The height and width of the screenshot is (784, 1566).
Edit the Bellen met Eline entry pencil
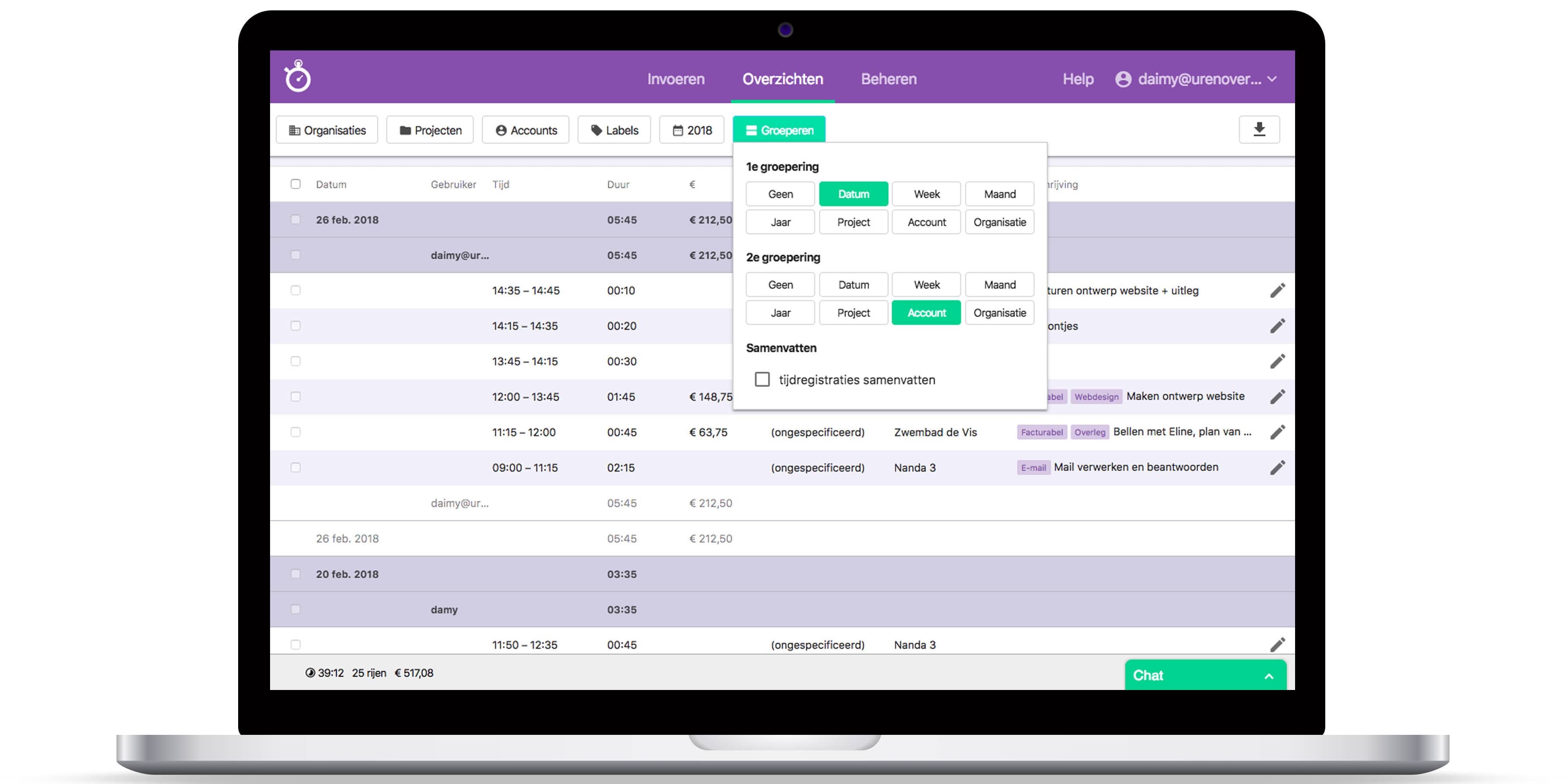pos(1277,432)
